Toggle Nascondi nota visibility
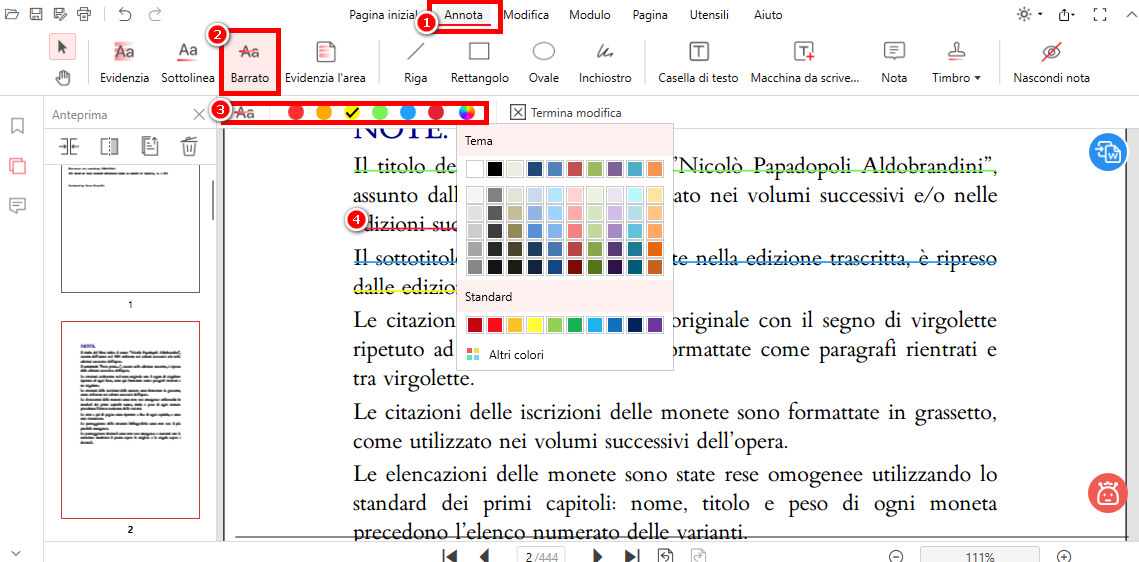The image size is (1139, 562). point(1051,61)
